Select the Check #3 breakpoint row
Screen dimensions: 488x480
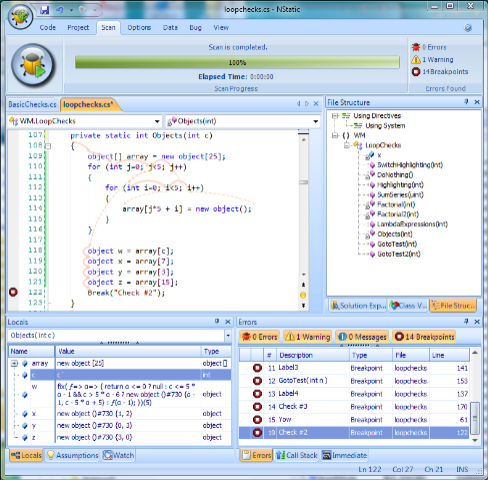click(x=354, y=407)
